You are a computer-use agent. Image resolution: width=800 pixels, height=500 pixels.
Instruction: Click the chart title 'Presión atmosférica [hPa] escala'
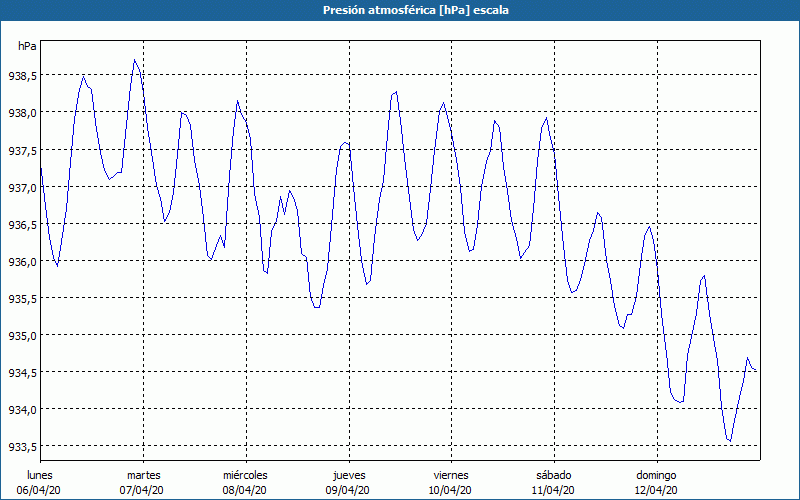coord(416,10)
